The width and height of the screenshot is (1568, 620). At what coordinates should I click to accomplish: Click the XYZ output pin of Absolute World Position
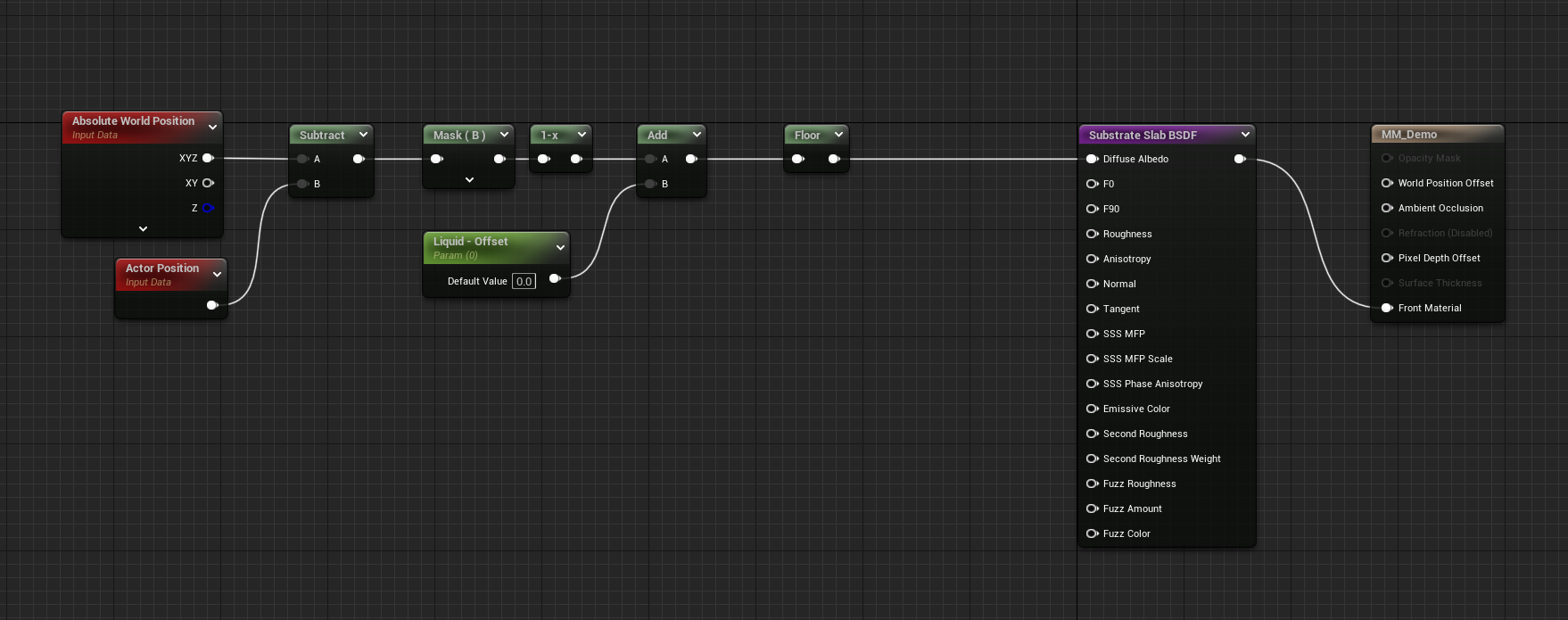[x=208, y=158]
